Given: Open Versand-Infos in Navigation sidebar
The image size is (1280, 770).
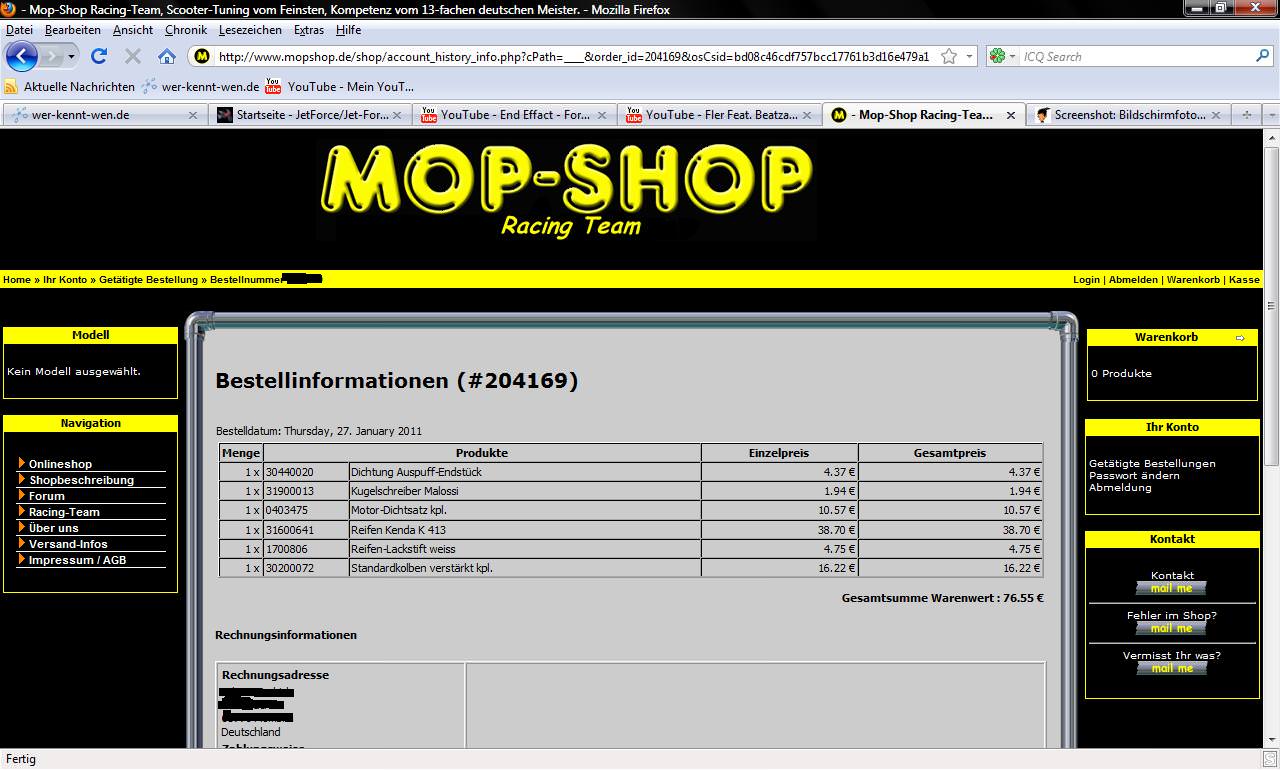Looking at the screenshot, I should tap(68, 544).
